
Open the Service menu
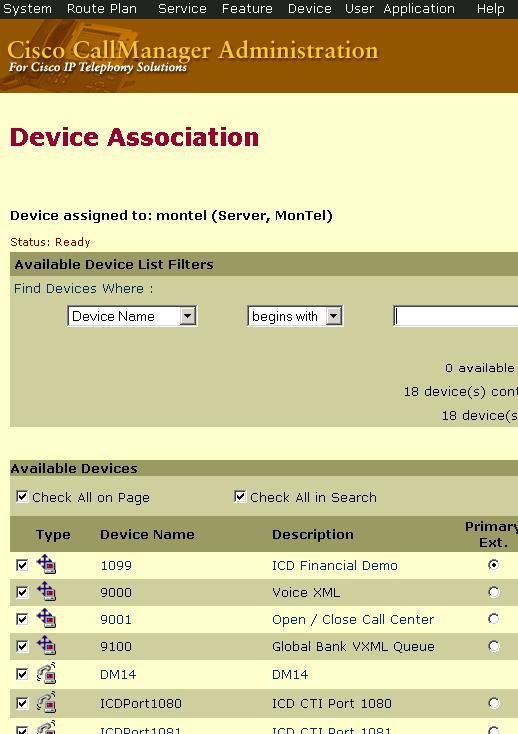pyautogui.click(x=182, y=8)
